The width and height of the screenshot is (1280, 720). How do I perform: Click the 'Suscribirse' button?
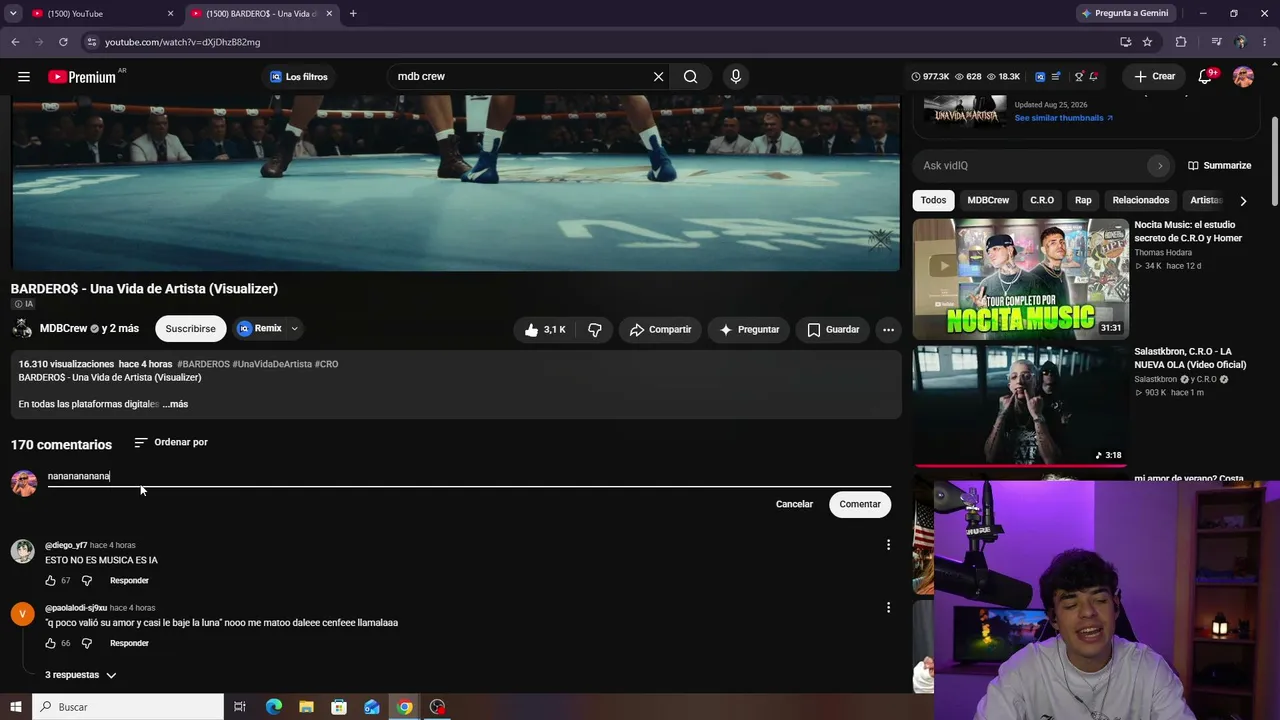pos(190,329)
